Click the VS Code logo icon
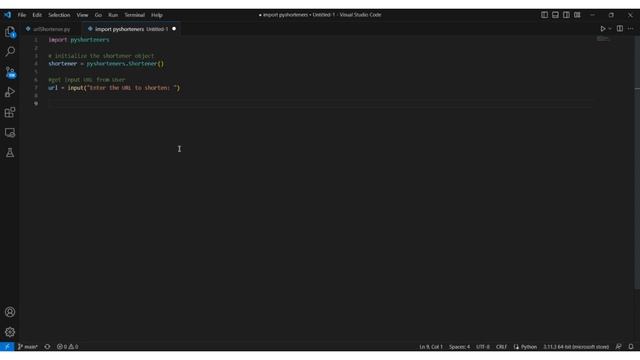Viewport: 640px width, 360px height. [8, 15]
